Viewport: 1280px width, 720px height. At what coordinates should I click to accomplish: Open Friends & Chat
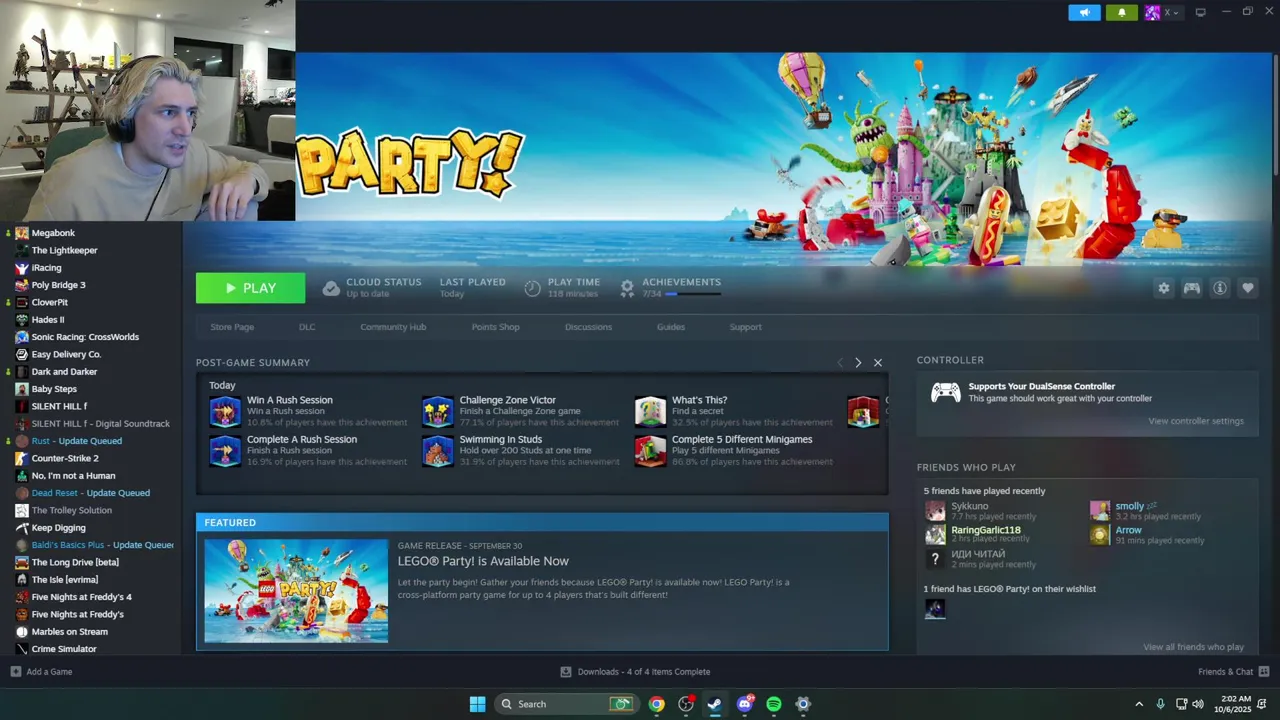pos(1233,672)
